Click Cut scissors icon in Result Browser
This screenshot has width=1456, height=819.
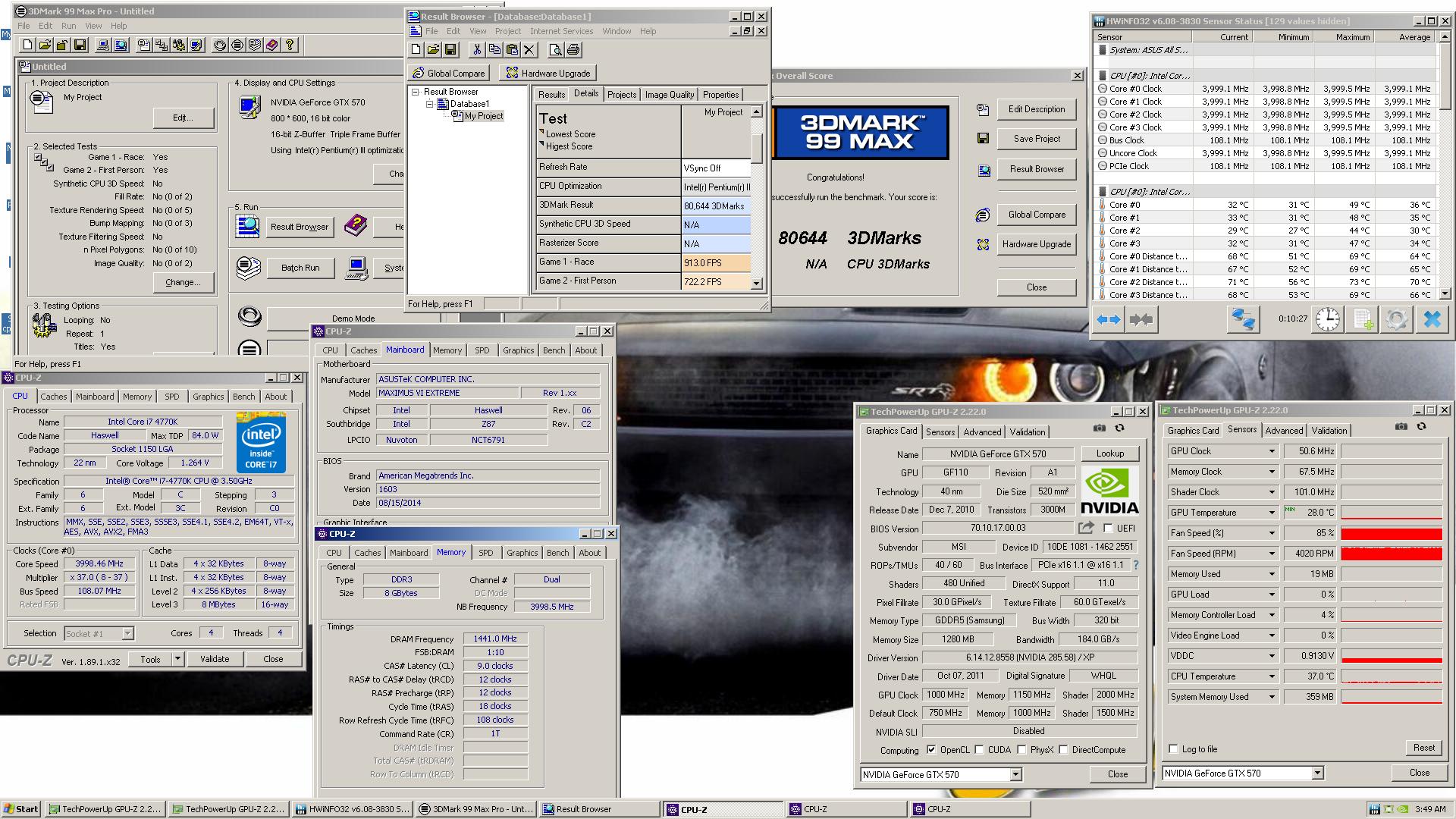point(477,50)
